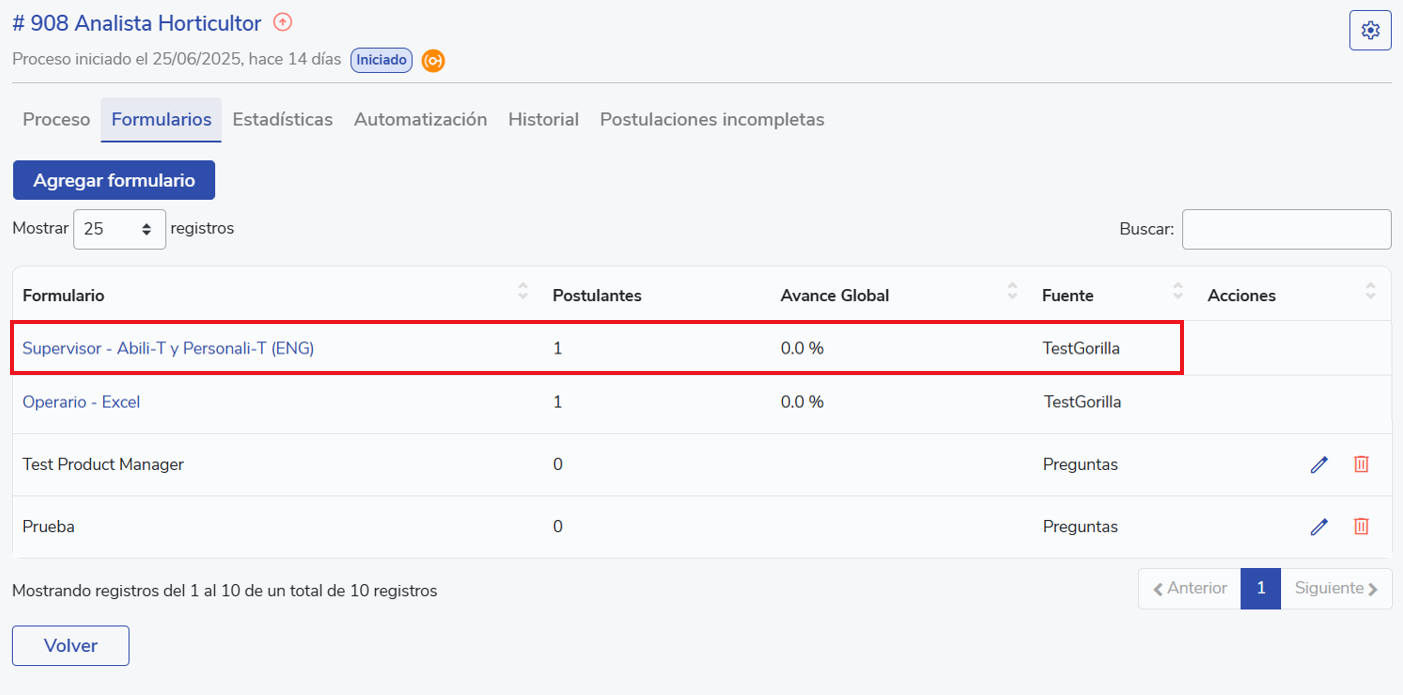Open the Operario - Excel form link
Screen dimensions: 1403x695
(81, 402)
